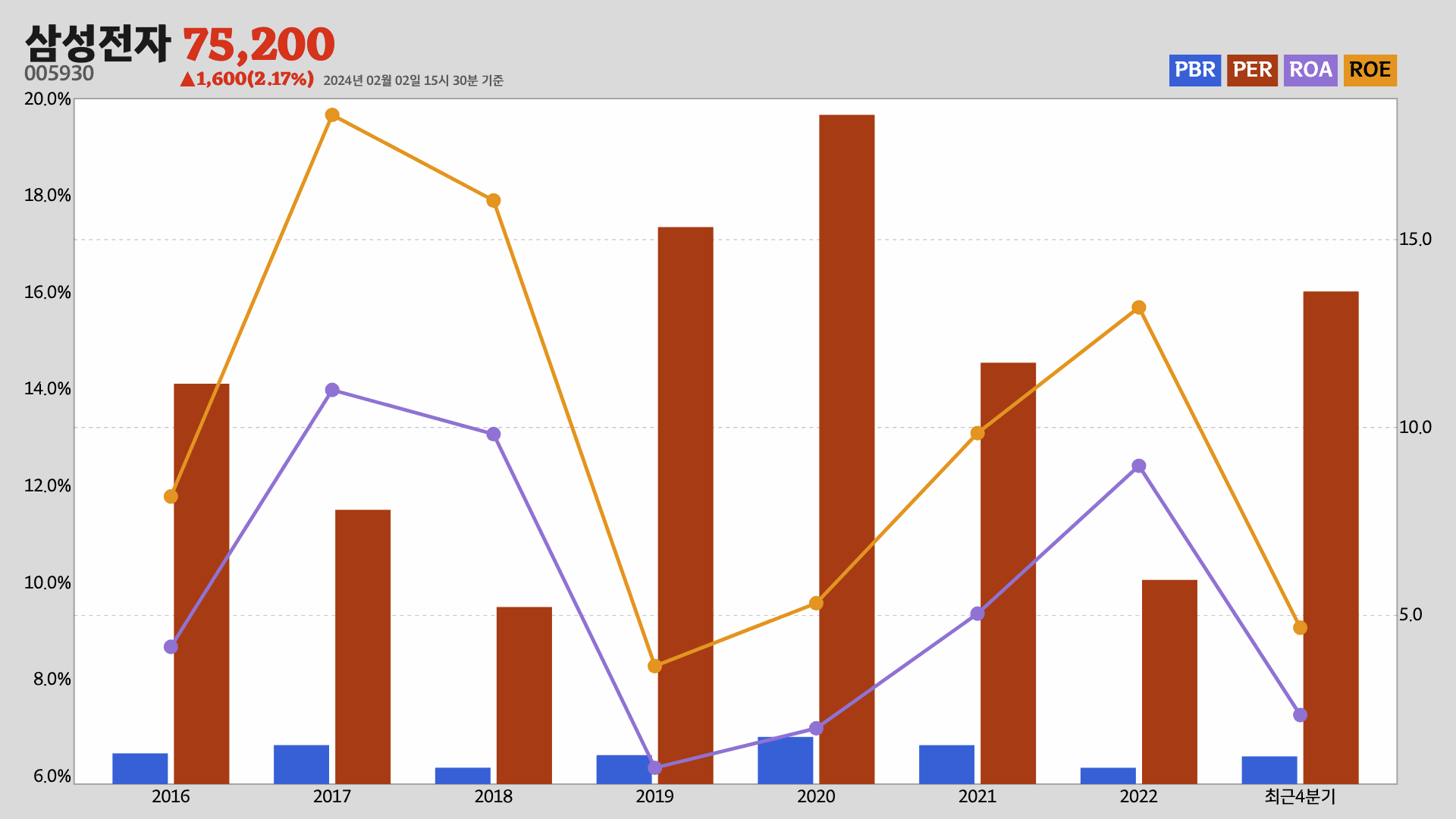Select the 2019 PER bar

(686, 506)
